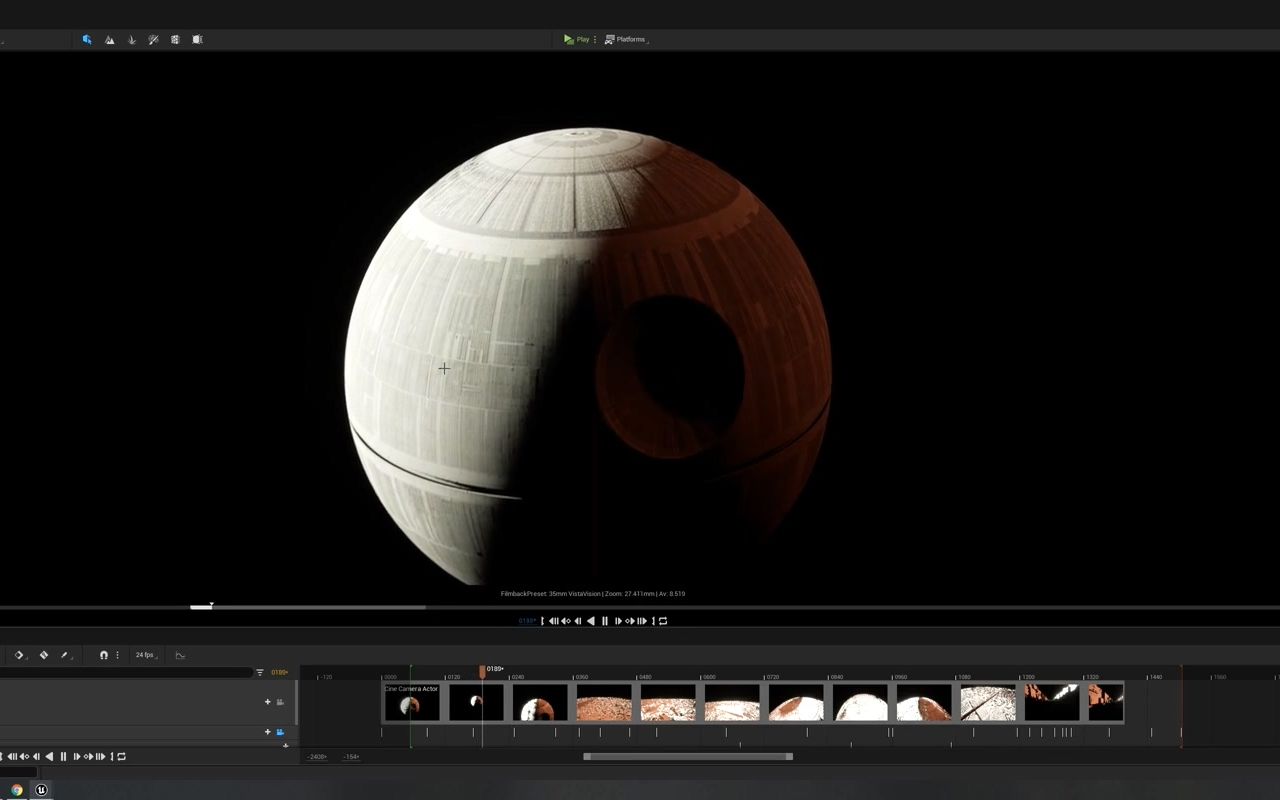This screenshot has width=1280, height=800.
Task: Open the Fracture mode icon in top toolbar
Action: (x=175, y=40)
